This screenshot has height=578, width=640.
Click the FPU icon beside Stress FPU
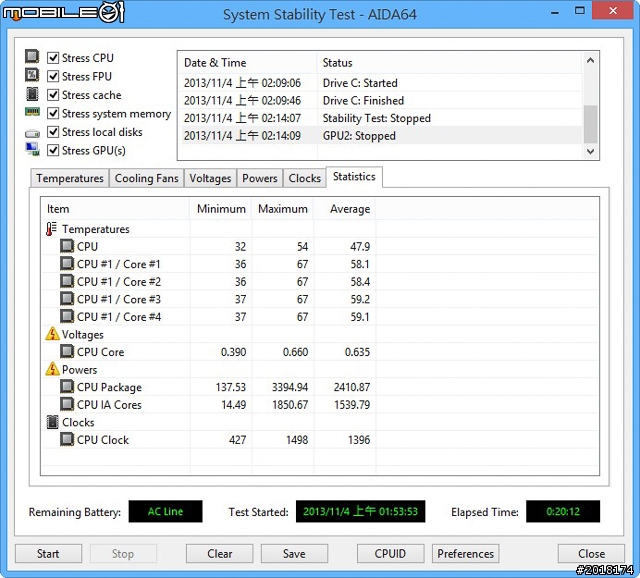click(32, 75)
